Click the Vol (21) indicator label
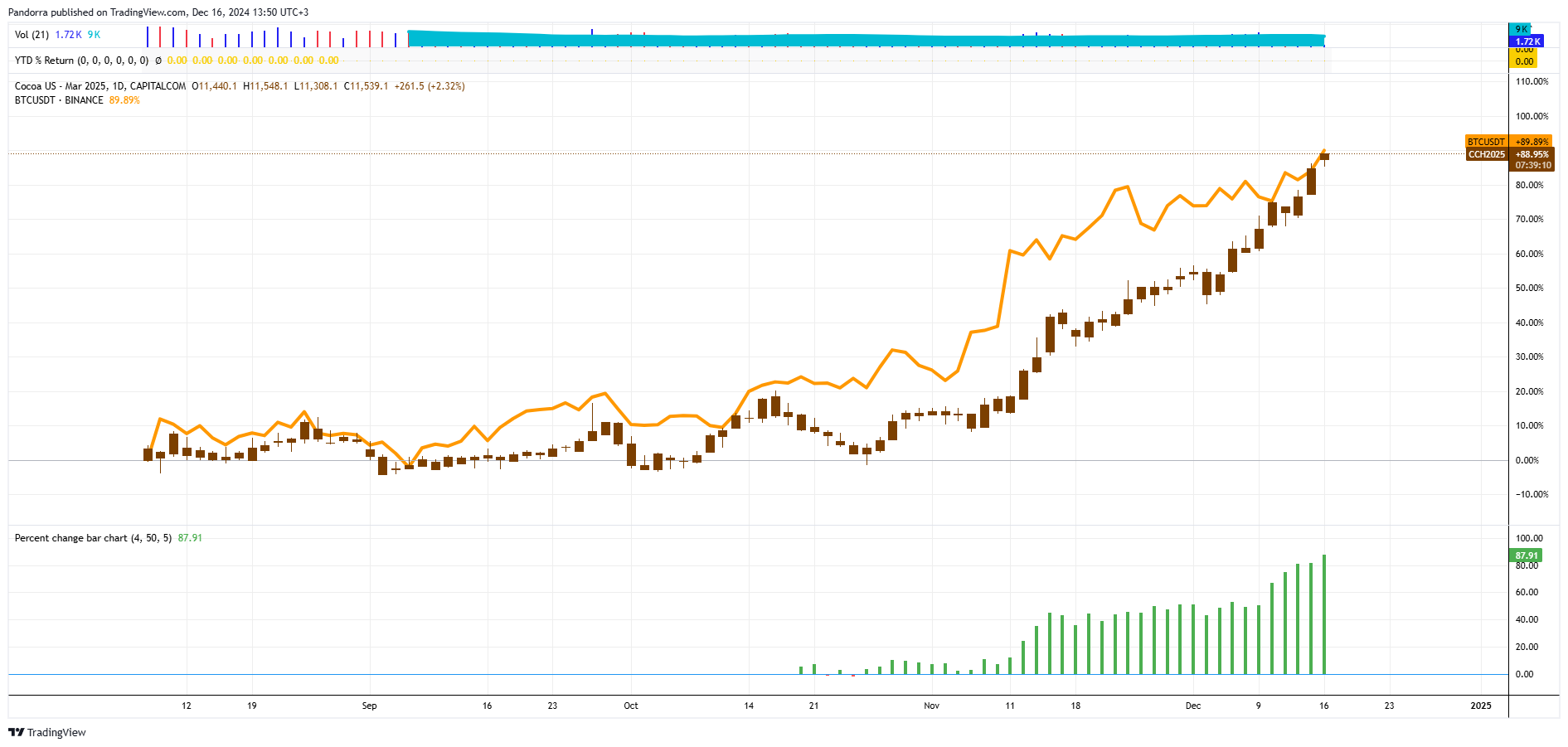The image size is (1568, 747). pos(32,35)
